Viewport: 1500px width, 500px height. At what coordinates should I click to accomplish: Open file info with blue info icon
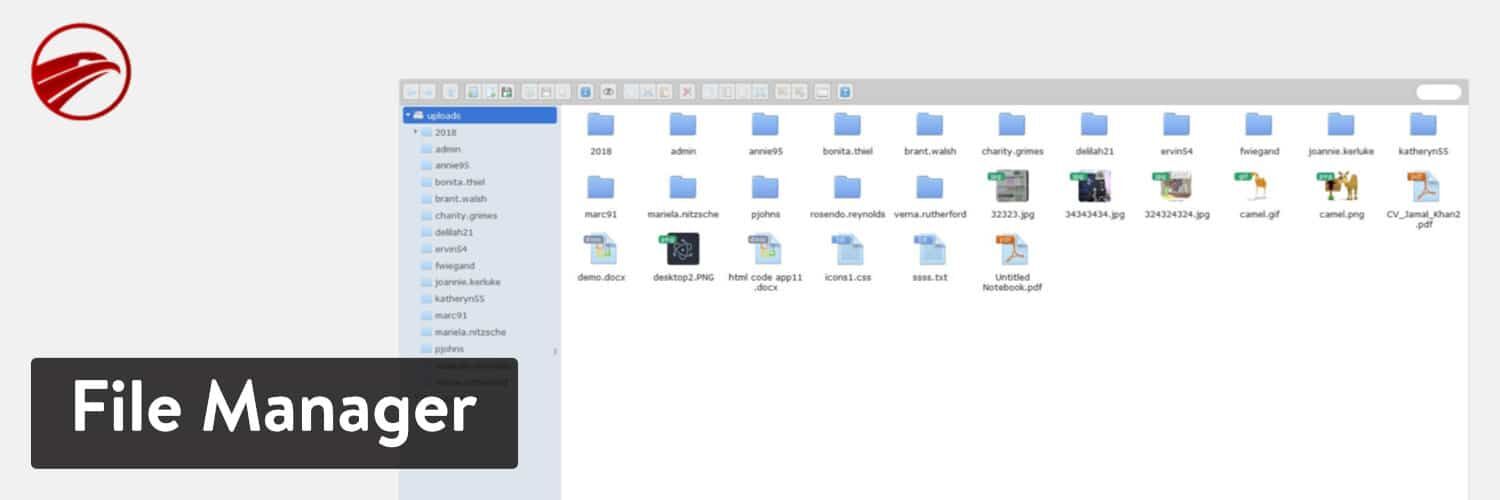tap(586, 92)
